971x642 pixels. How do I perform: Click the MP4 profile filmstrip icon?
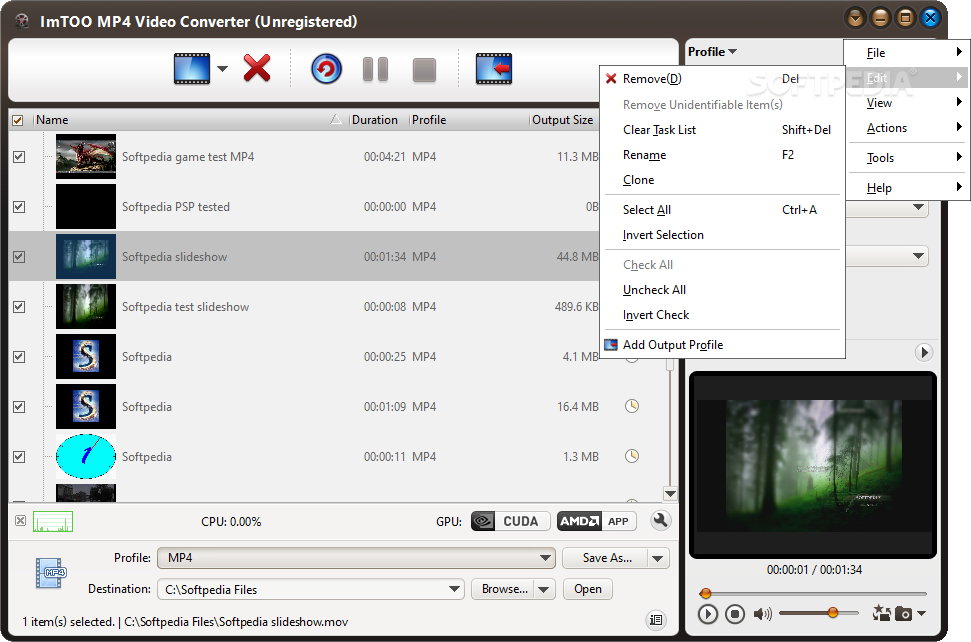(x=51, y=573)
